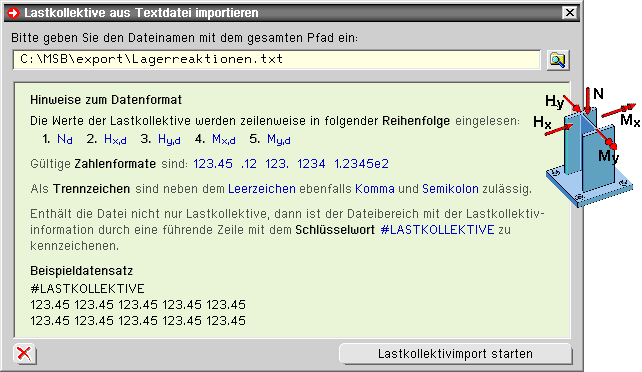642x372 pixels.
Task: Click the blue Komma text
Action: point(375,189)
